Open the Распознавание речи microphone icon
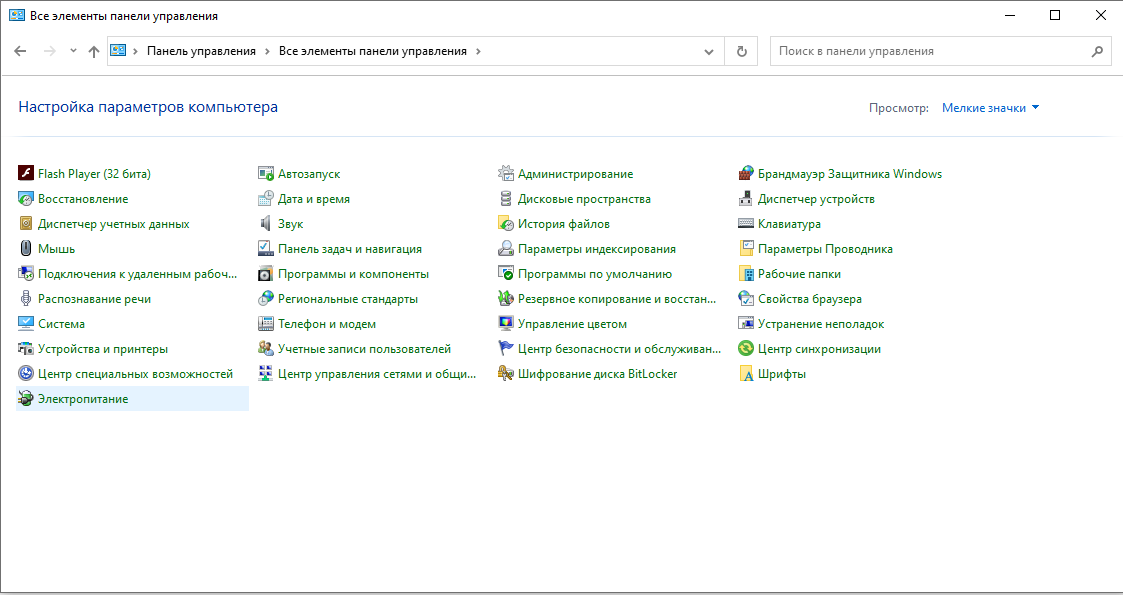Image resolution: width=1123 pixels, height=595 pixels. tap(26, 299)
